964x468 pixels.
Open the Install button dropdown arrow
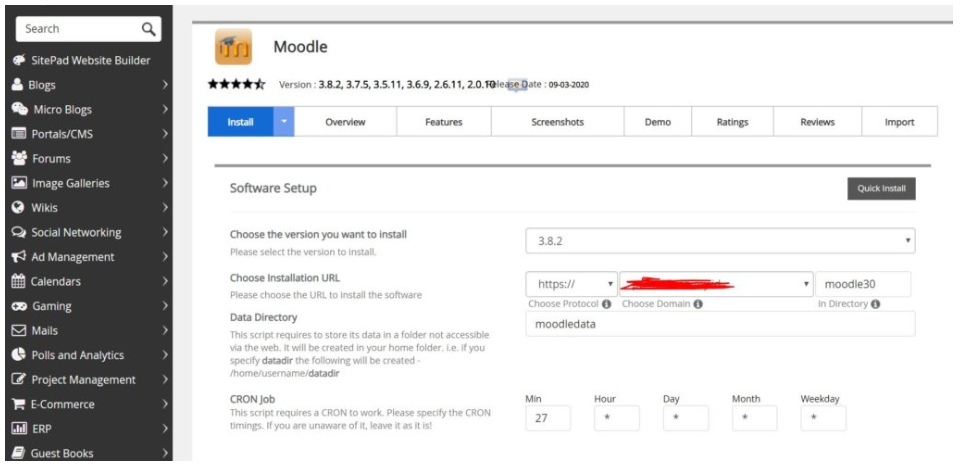[x=284, y=122]
